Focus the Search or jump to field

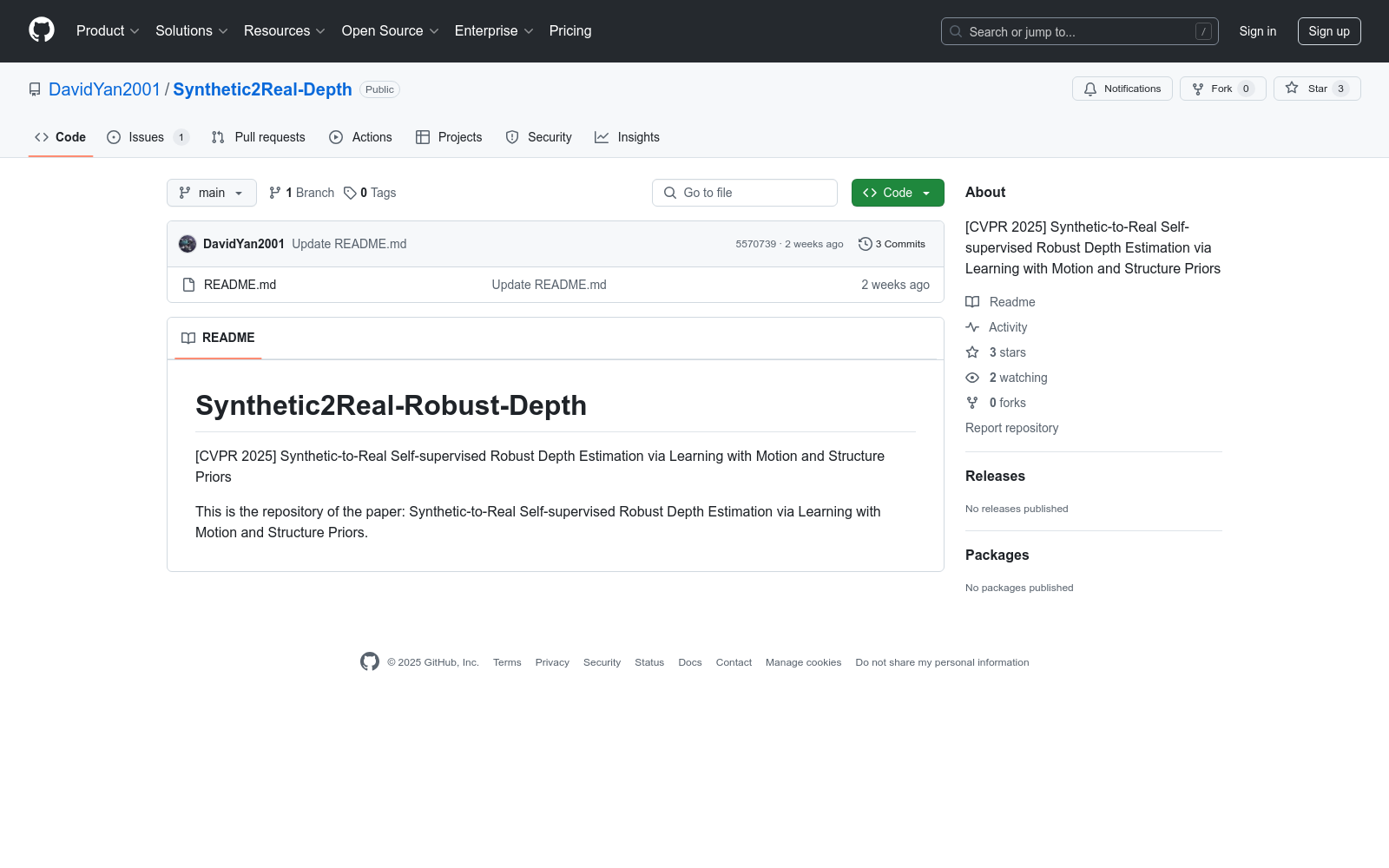[1079, 31]
